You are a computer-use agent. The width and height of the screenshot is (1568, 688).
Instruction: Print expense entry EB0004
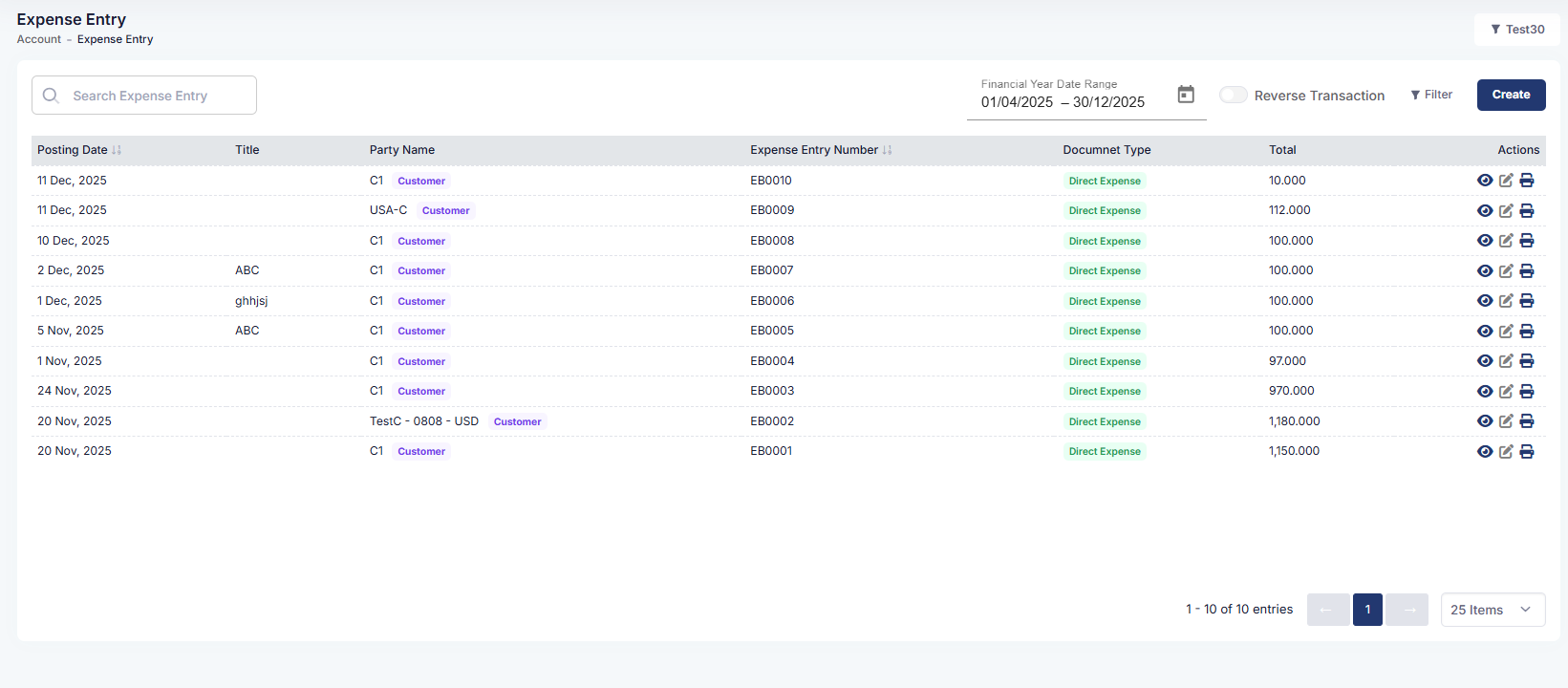1527,361
